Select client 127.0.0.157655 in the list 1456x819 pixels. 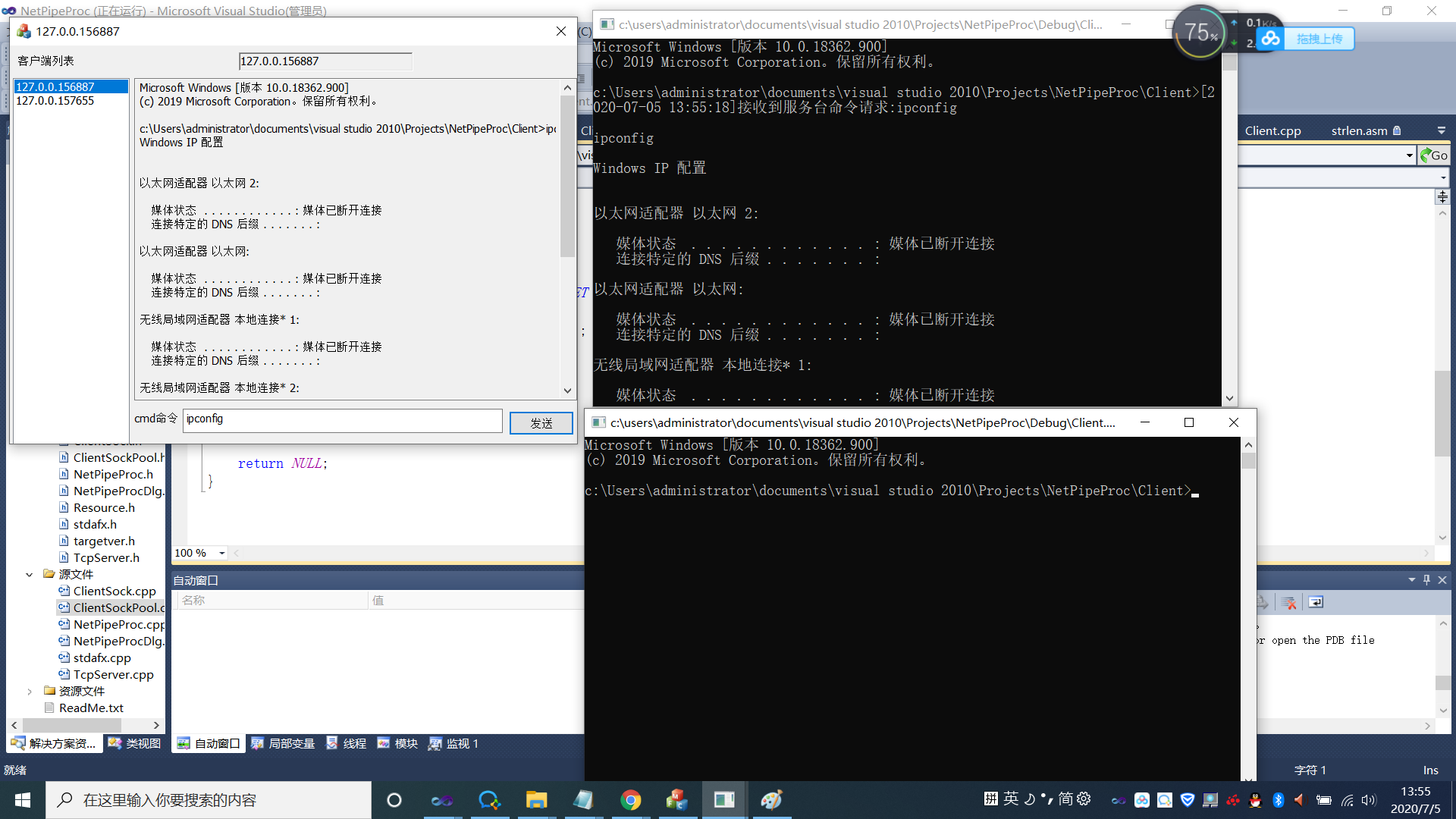click(71, 101)
